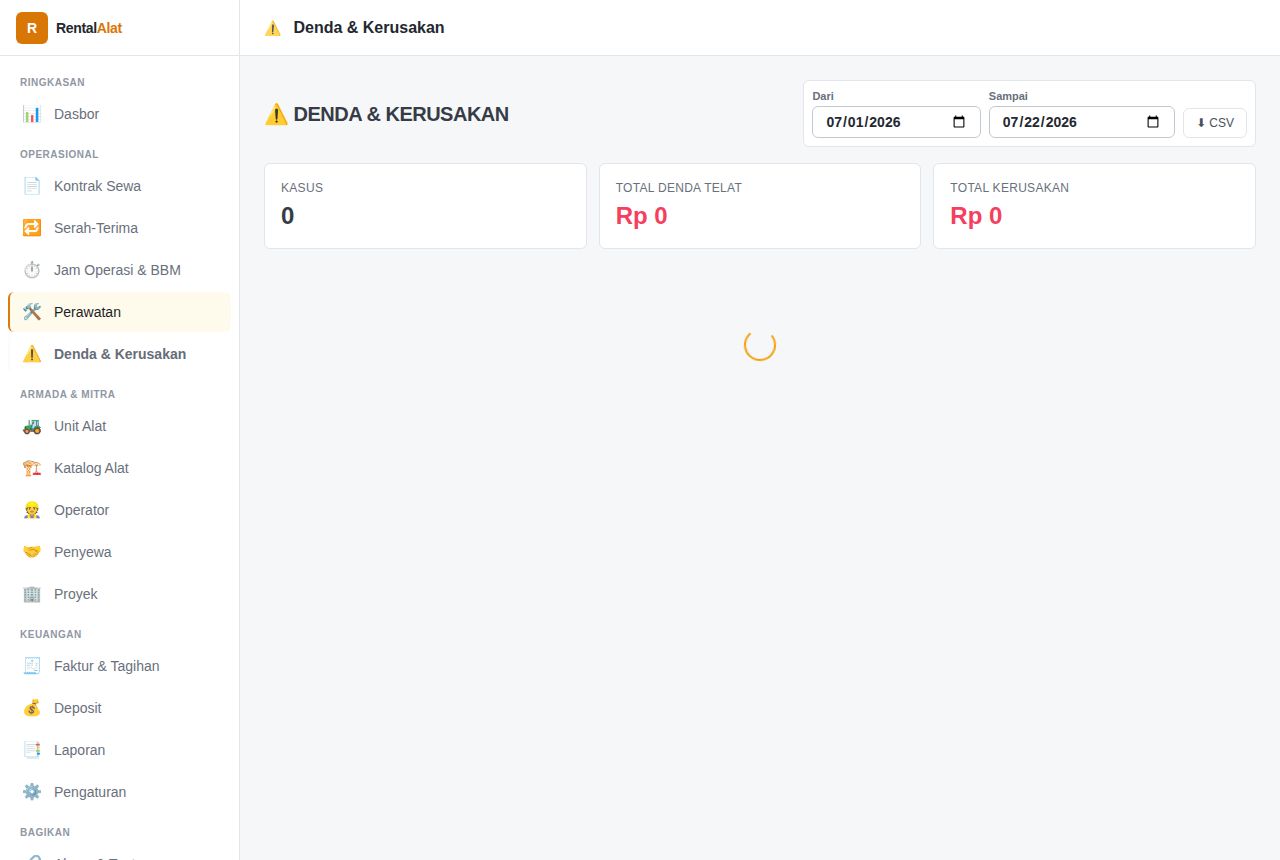Image resolution: width=1280 pixels, height=860 pixels.
Task: Select the Katalog Alat crane icon
Action: pos(32,468)
